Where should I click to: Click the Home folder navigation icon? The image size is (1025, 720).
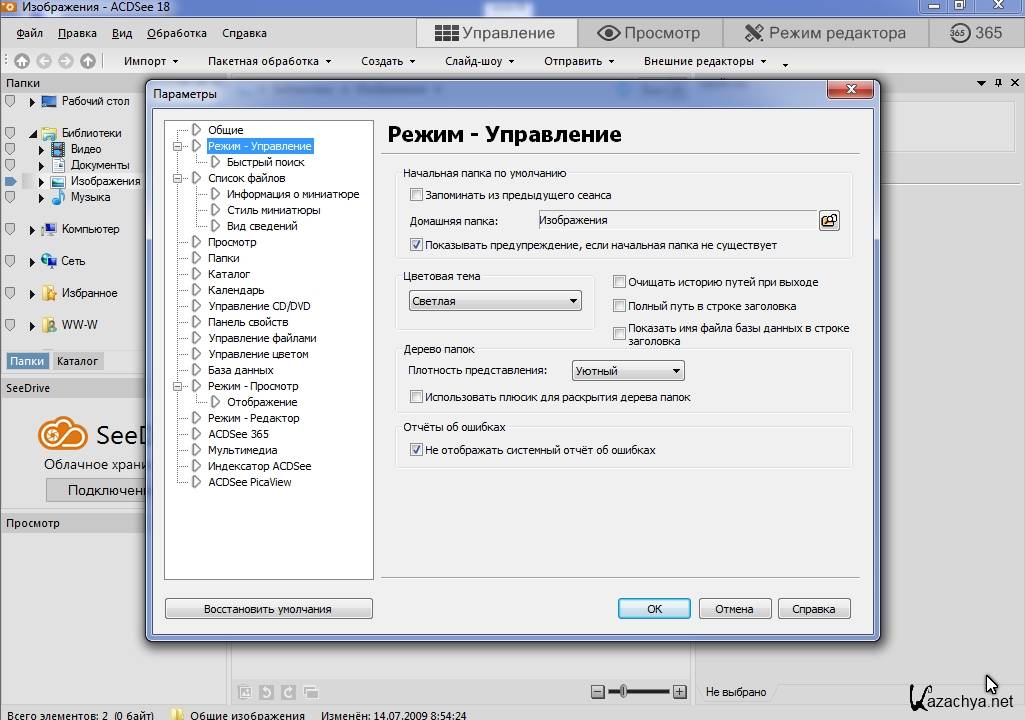click(x=22, y=61)
